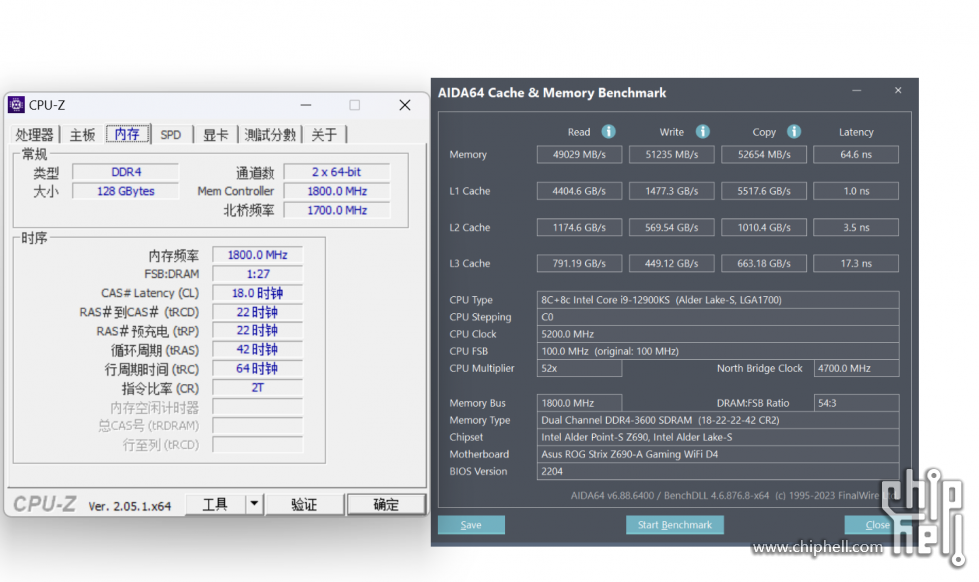Screen dimensions: 979x582
Task: Click L1 Cache Read value 4404.6 GB/s
Action: click(579, 191)
